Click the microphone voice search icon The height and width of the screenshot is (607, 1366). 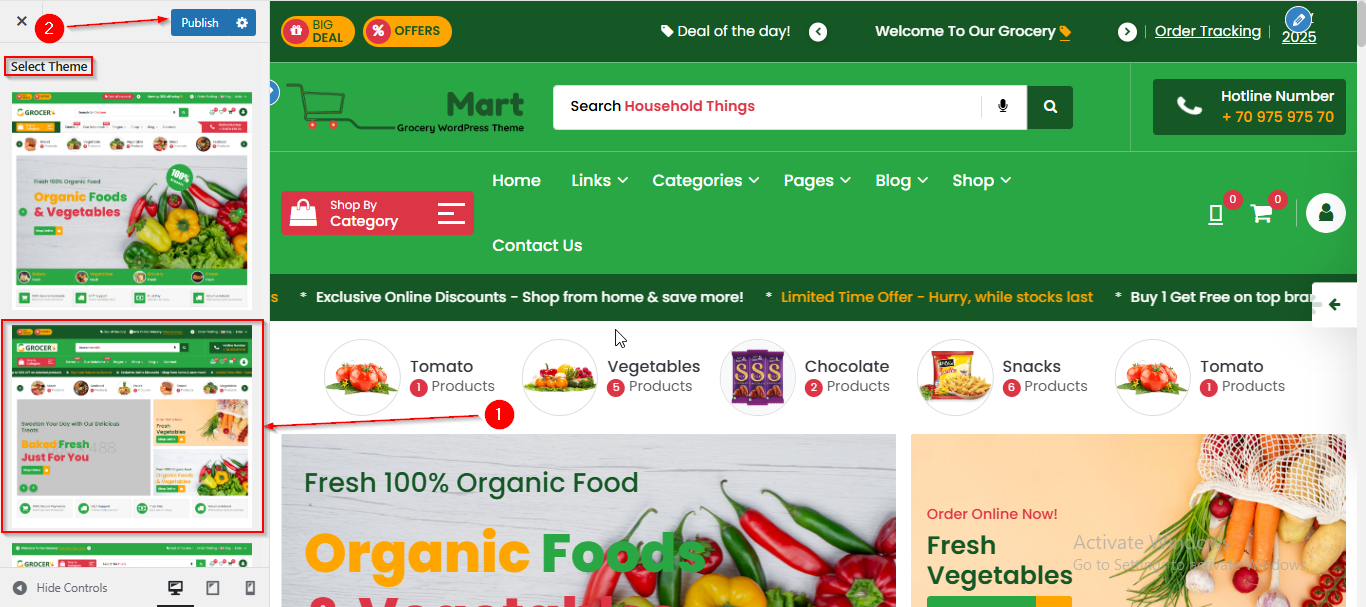point(1003,107)
